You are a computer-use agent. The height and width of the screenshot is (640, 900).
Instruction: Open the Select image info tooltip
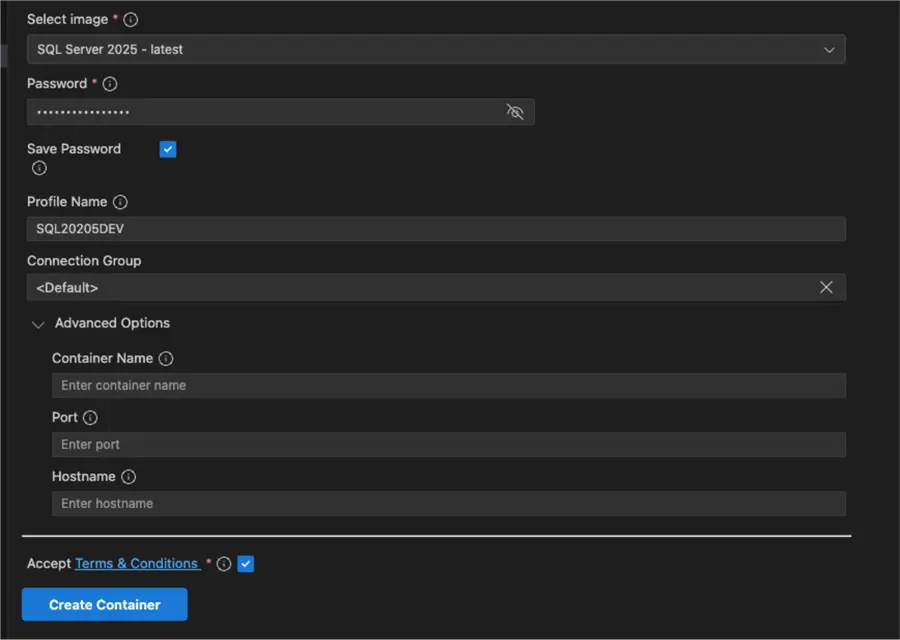(x=130, y=19)
